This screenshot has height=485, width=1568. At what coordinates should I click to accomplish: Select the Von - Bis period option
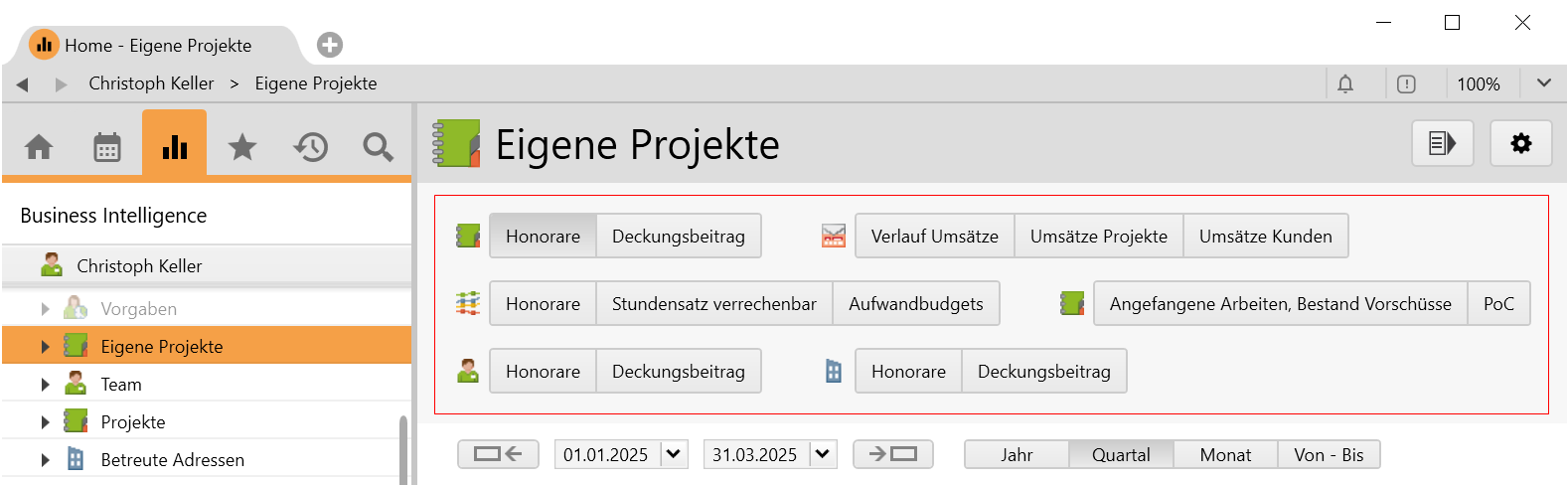pos(1329,455)
